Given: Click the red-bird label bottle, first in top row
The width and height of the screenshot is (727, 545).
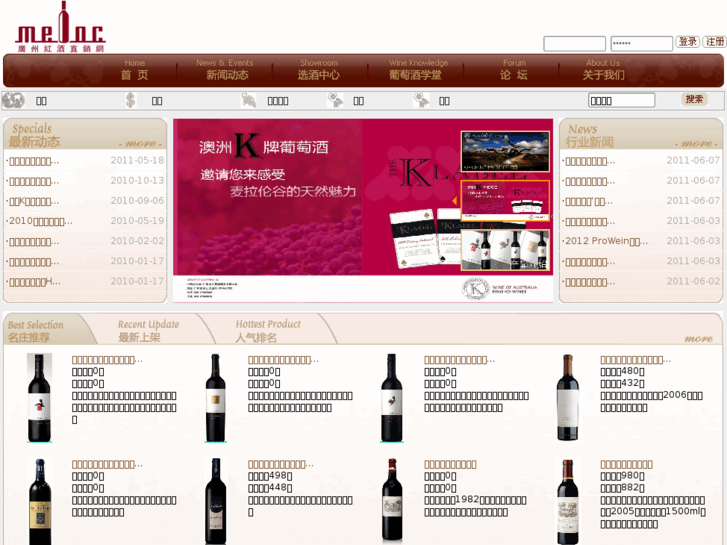Looking at the screenshot, I should [39, 398].
